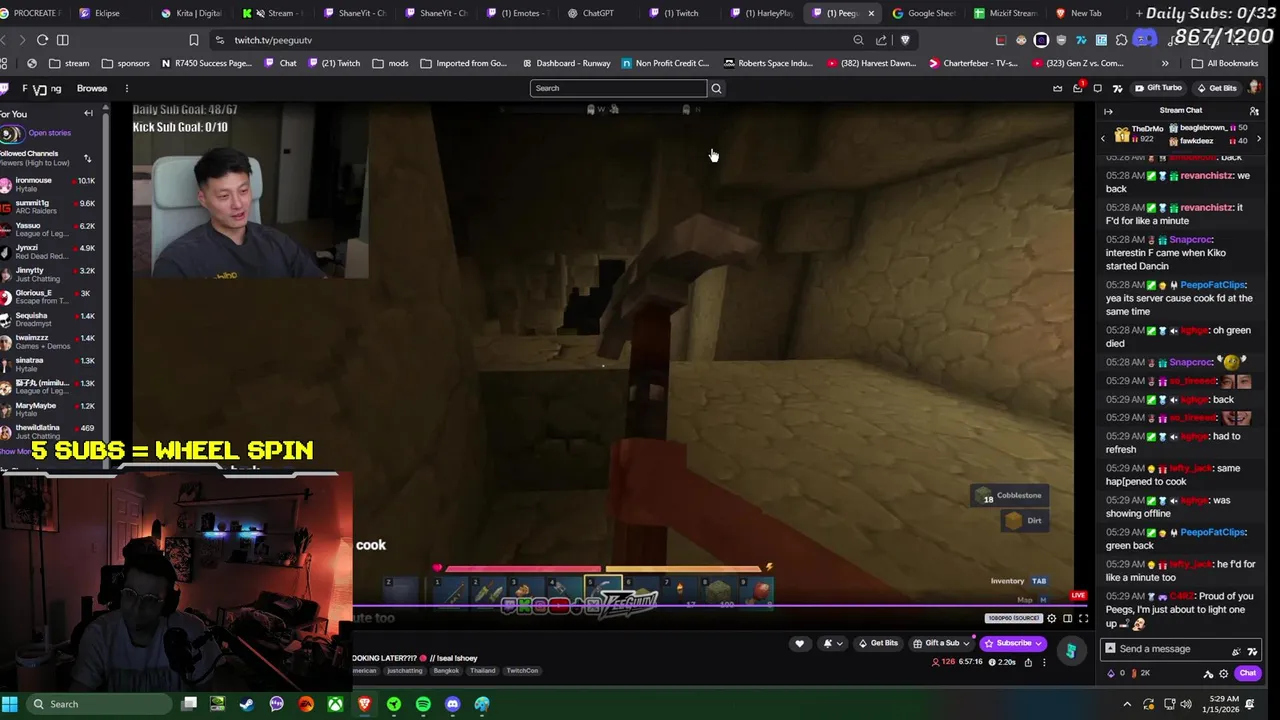Open the Windows Start menu
Viewport: 1280px width, 720px height.
coord(9,704)
